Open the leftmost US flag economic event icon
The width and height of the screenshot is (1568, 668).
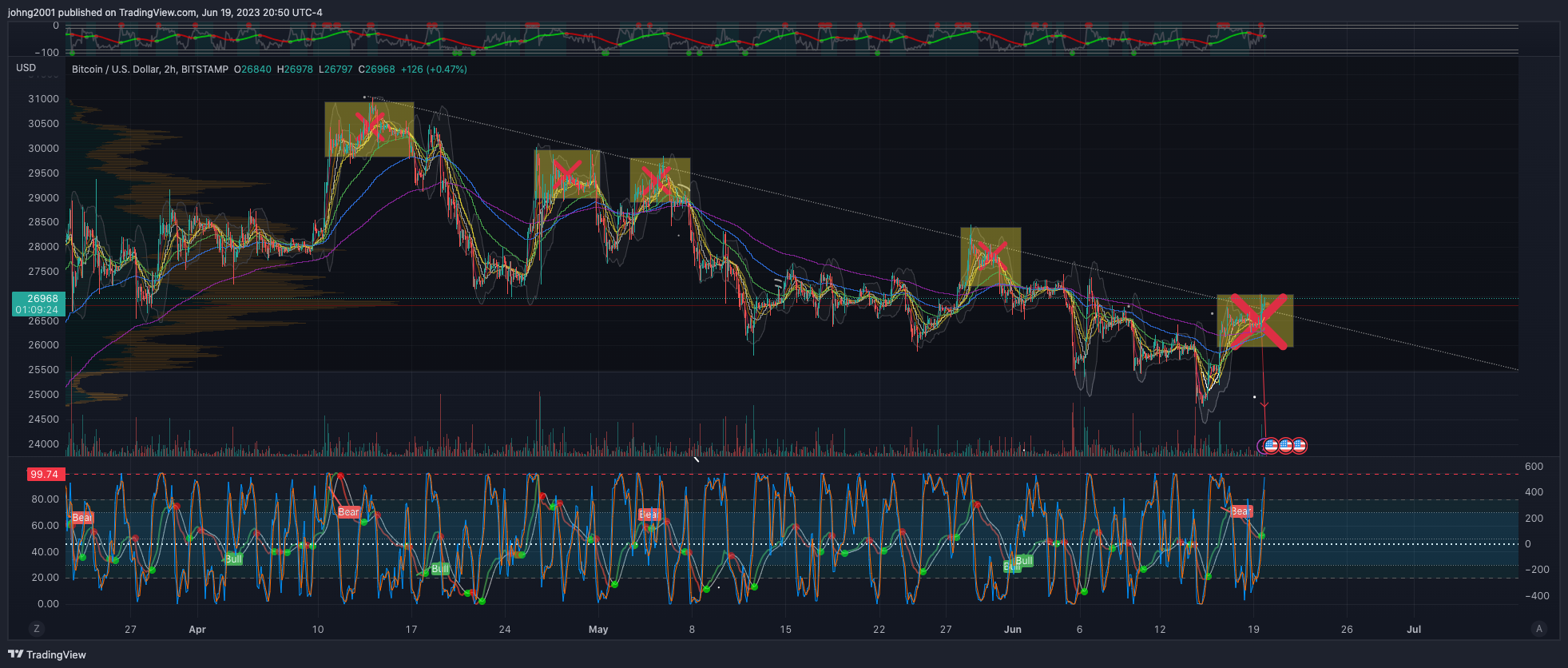1271,446
